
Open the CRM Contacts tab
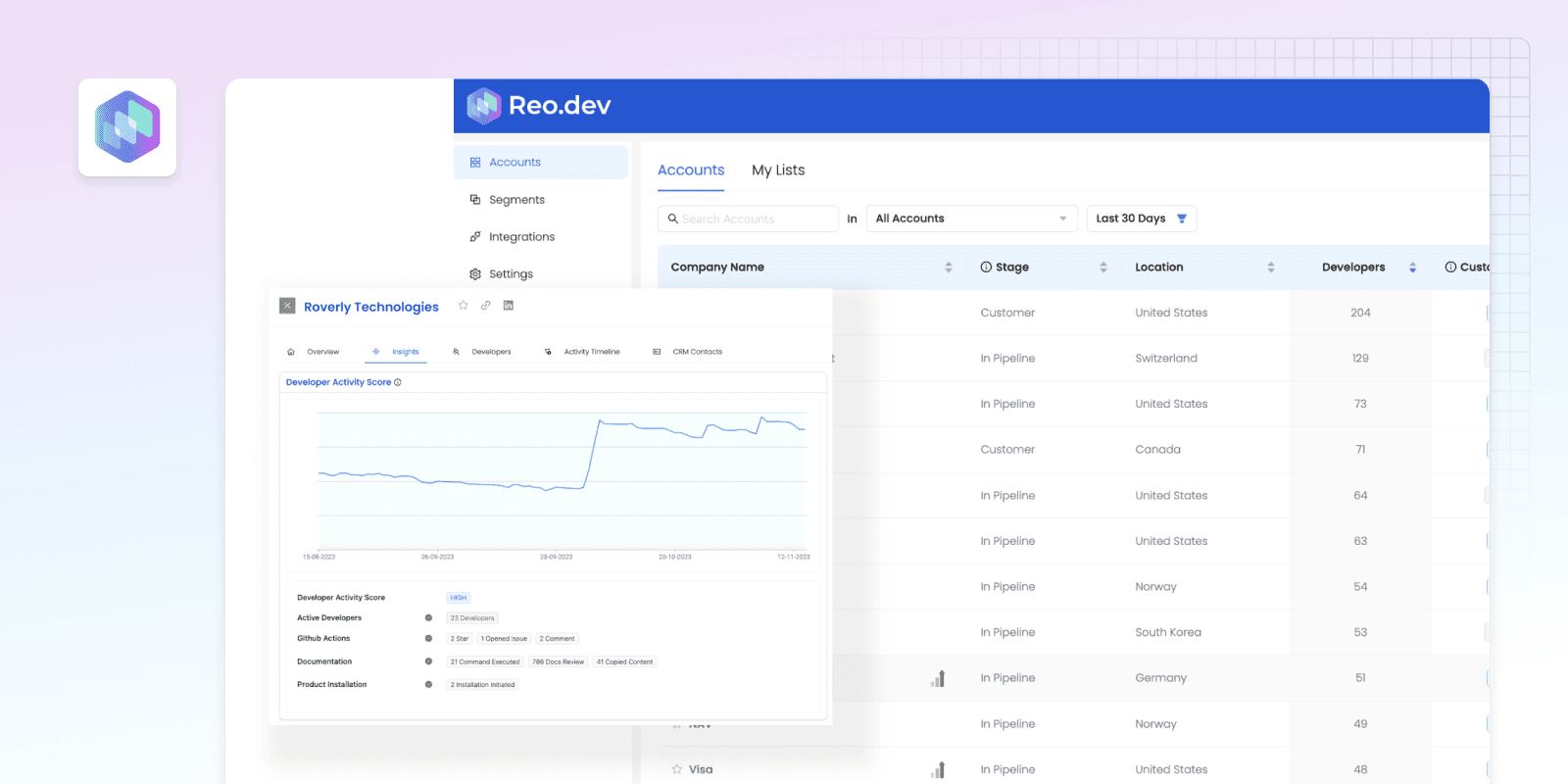click(x=688, y=352)
